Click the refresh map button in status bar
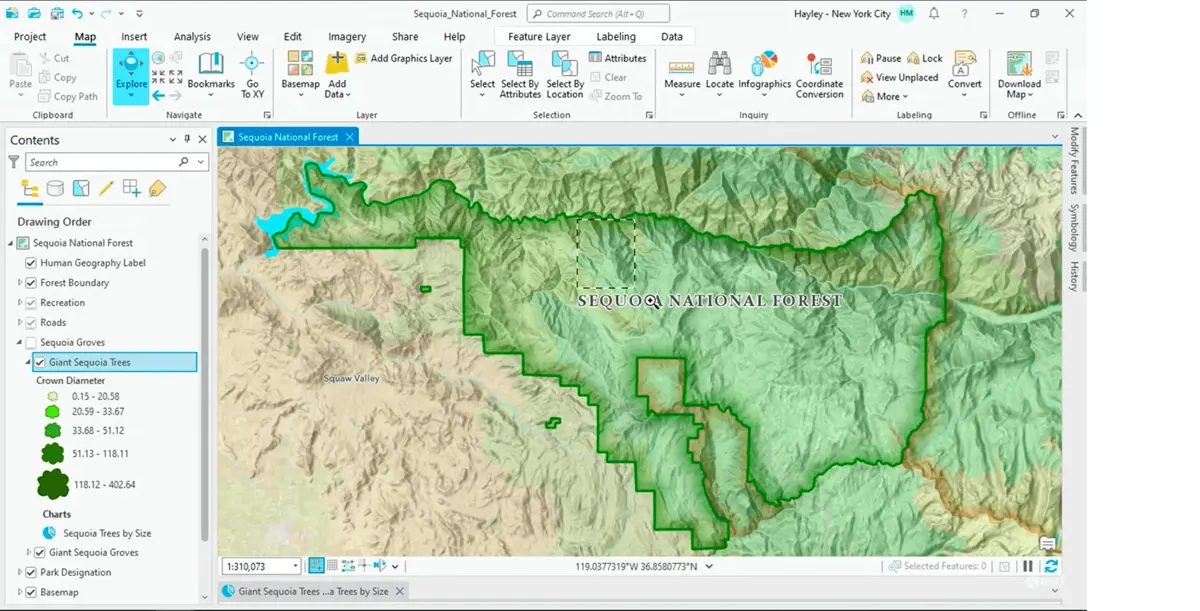This screenshot has height=611, width=1200. (x=1051, y=566)
